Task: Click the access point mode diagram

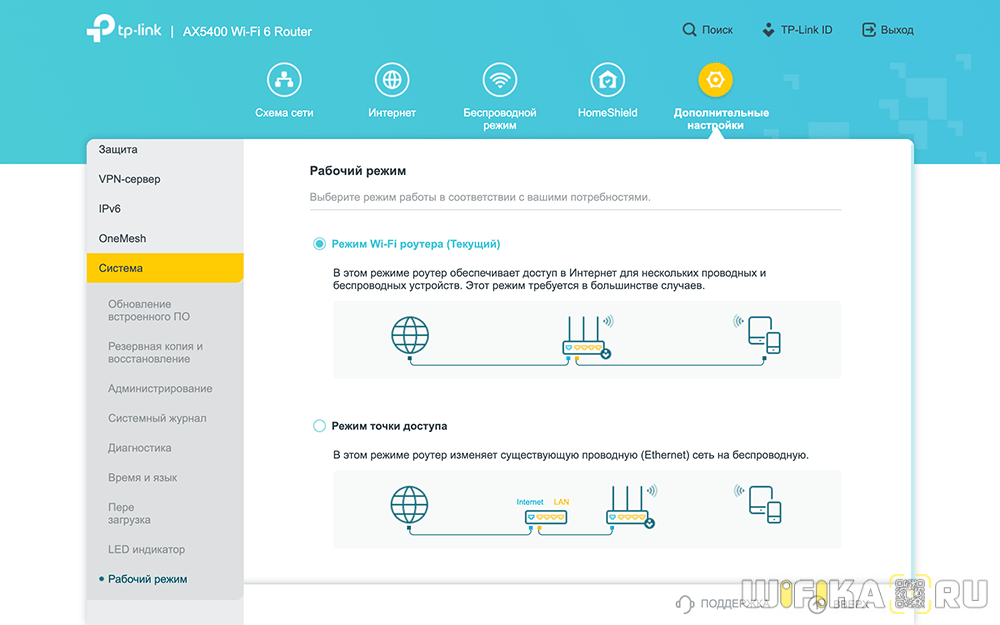Action: point(587,509)
